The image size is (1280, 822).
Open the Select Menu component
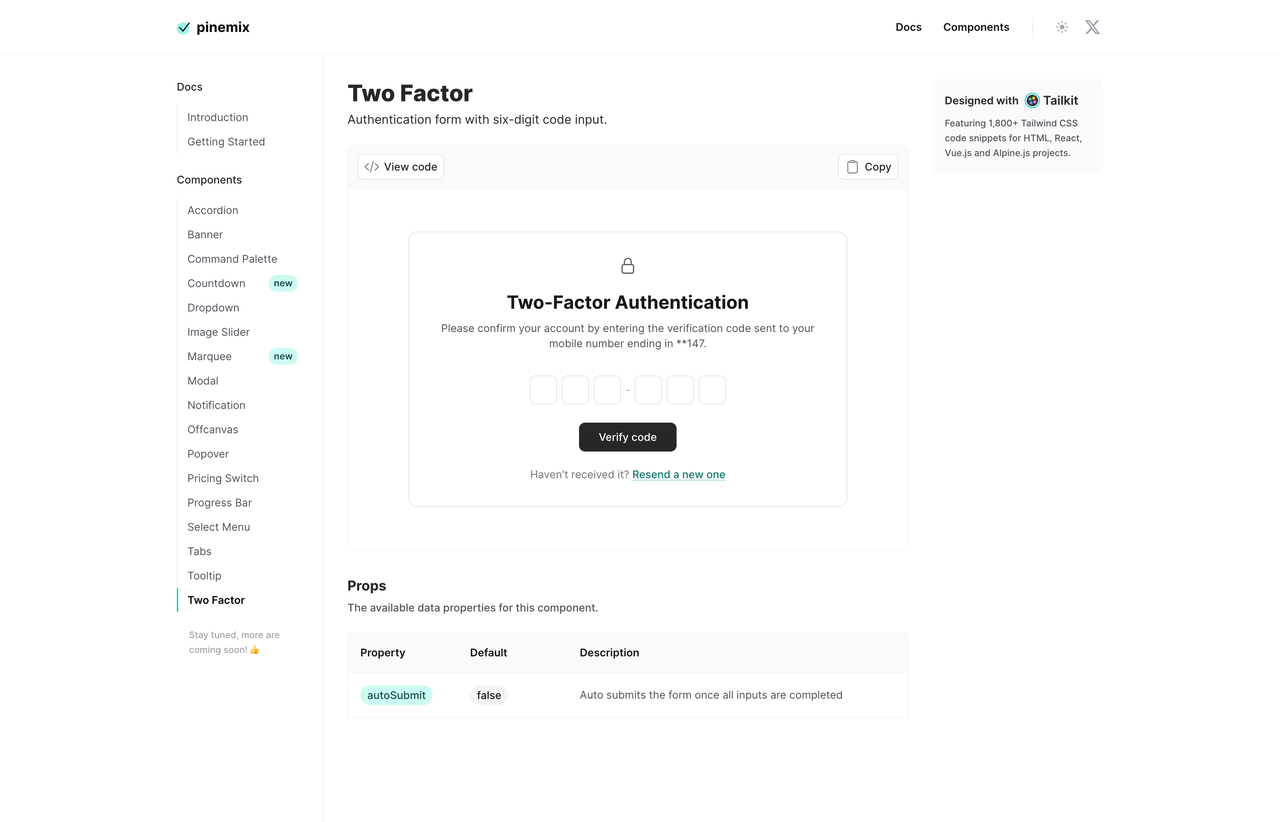pyautogui.click(x=219, y=527)
